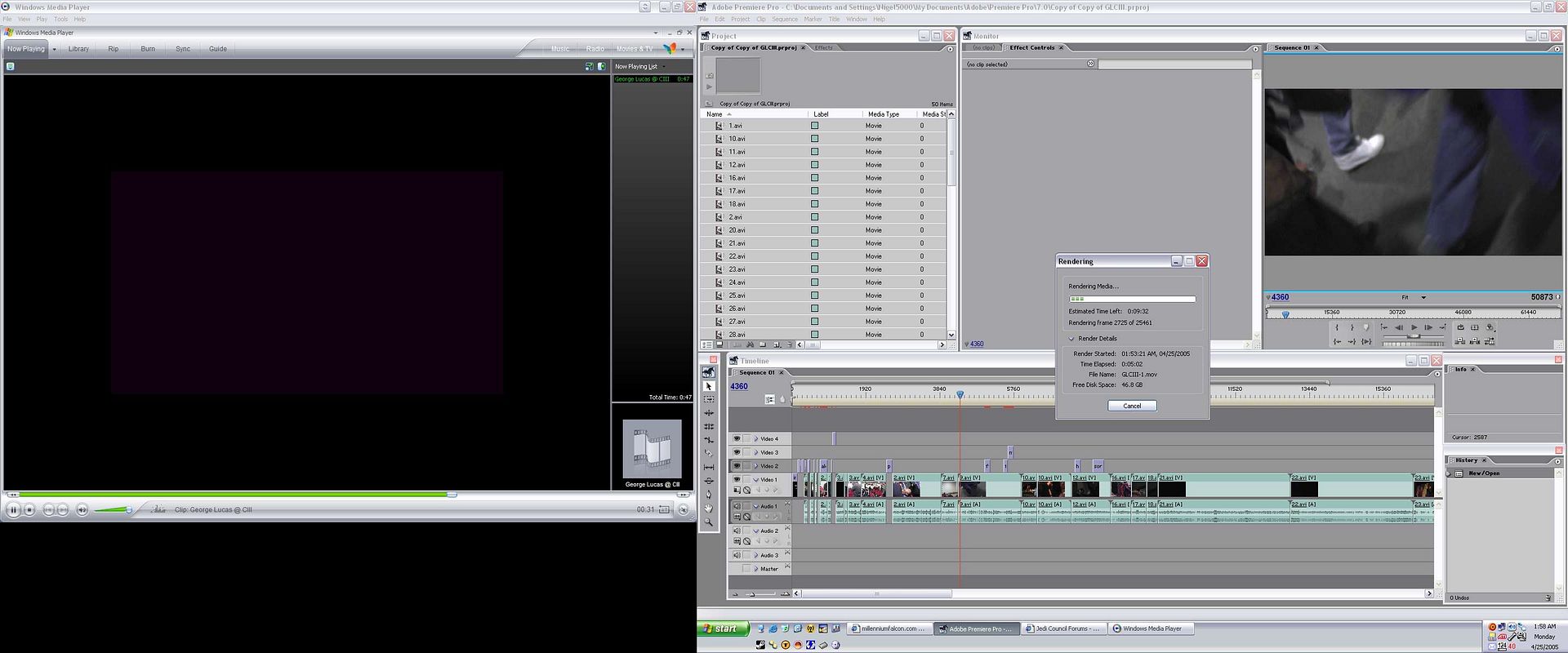Open Jedi Council Forums taskbar item
Screen dimensions: 1568x653
tap(1066, 629)
